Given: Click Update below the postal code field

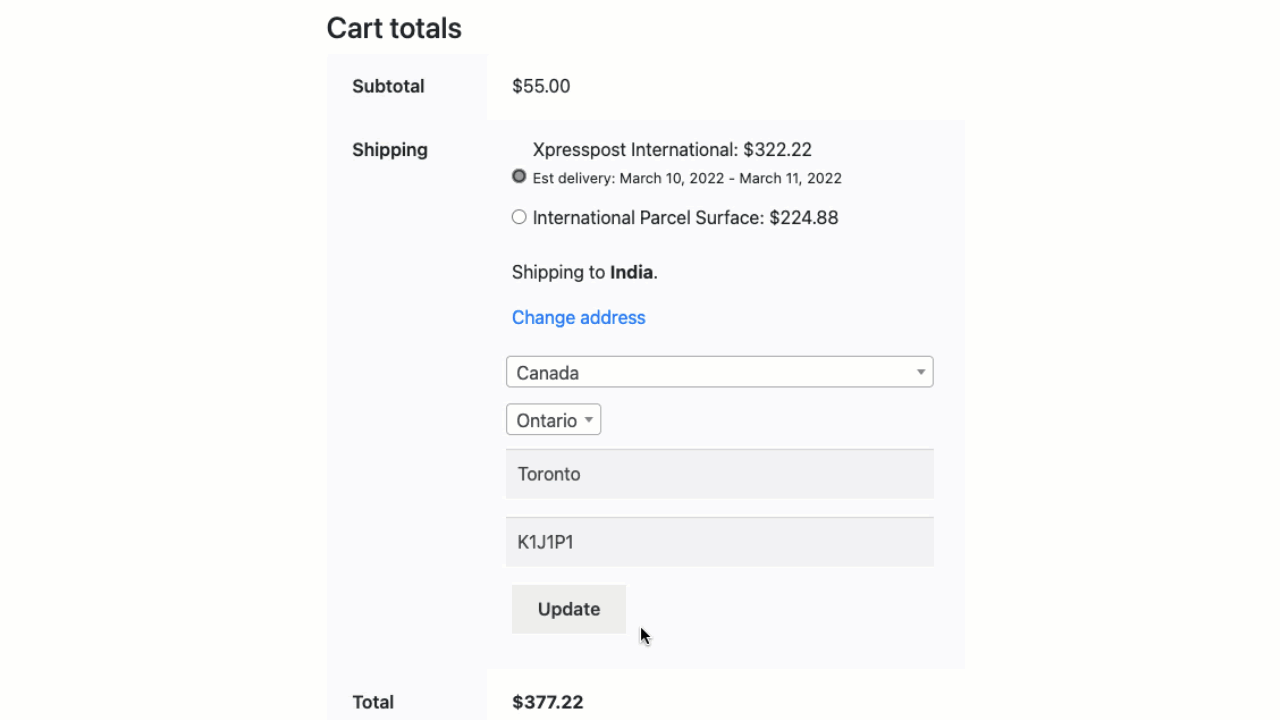Looking at the screenshot, I should tap(568, 608).
